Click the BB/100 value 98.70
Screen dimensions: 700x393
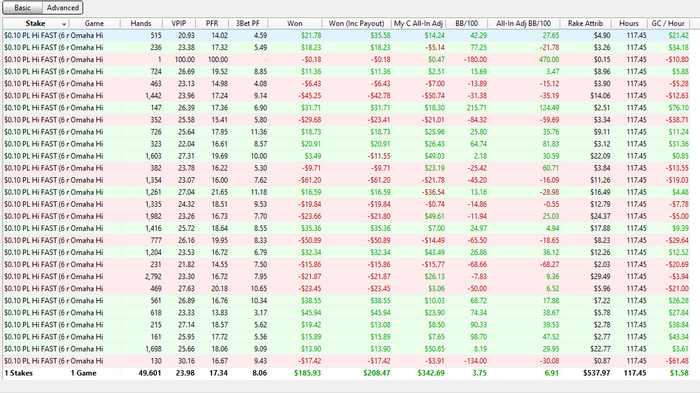[x=478, y=337]
